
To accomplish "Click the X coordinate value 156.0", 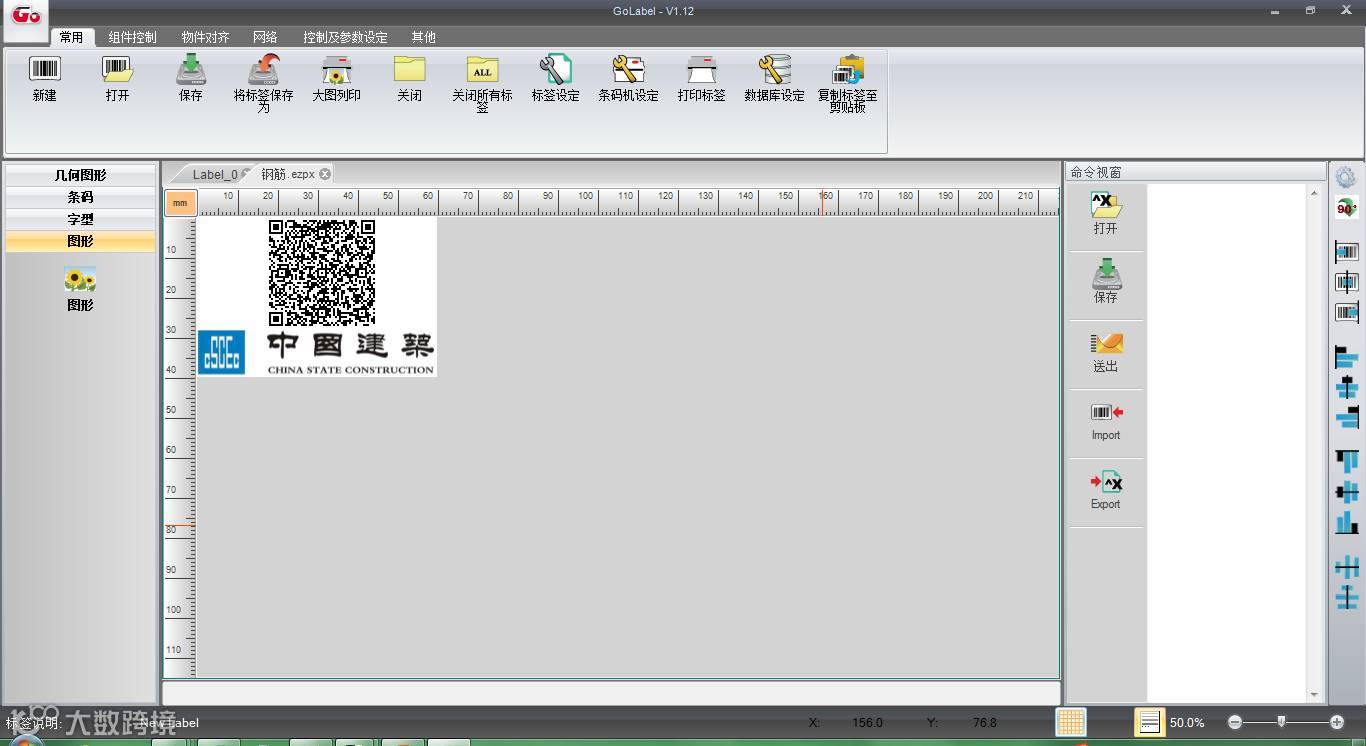I will pyautogui.click(x=867, y=722).
